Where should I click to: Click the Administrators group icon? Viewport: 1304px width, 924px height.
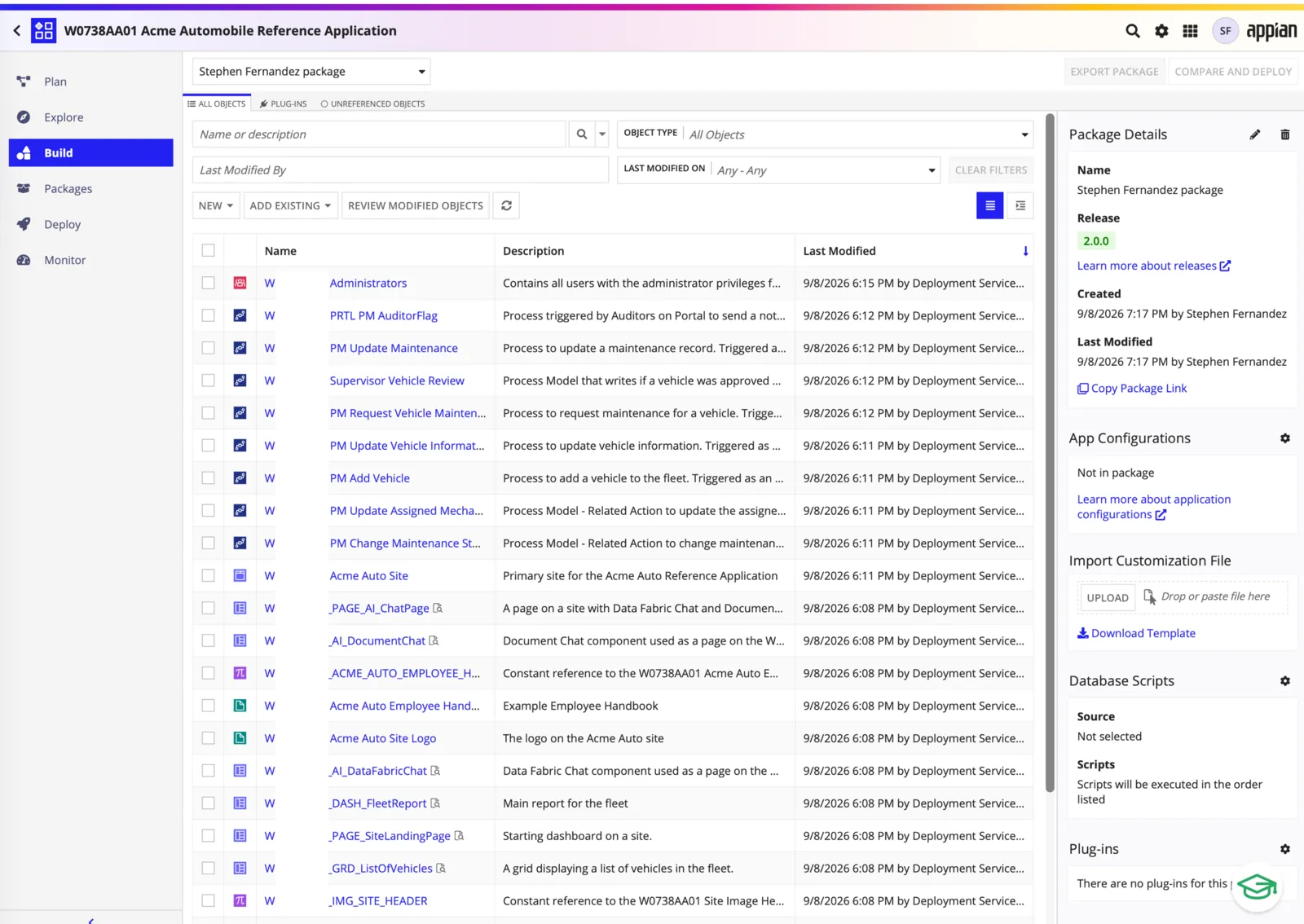click(x=240, y=283)
